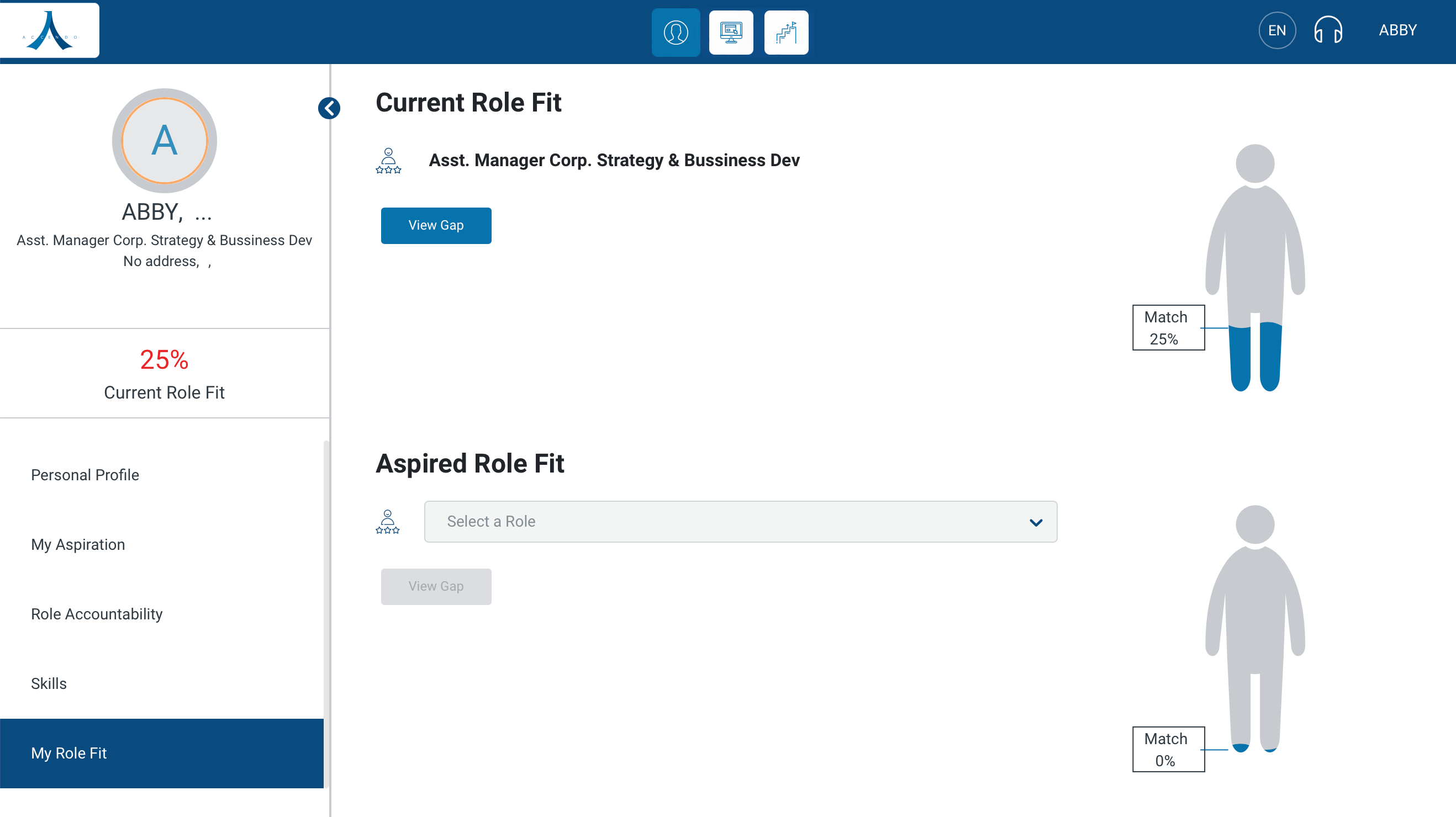Open the ABBY user menu

pyautogui.click(x=1397, y=30)
